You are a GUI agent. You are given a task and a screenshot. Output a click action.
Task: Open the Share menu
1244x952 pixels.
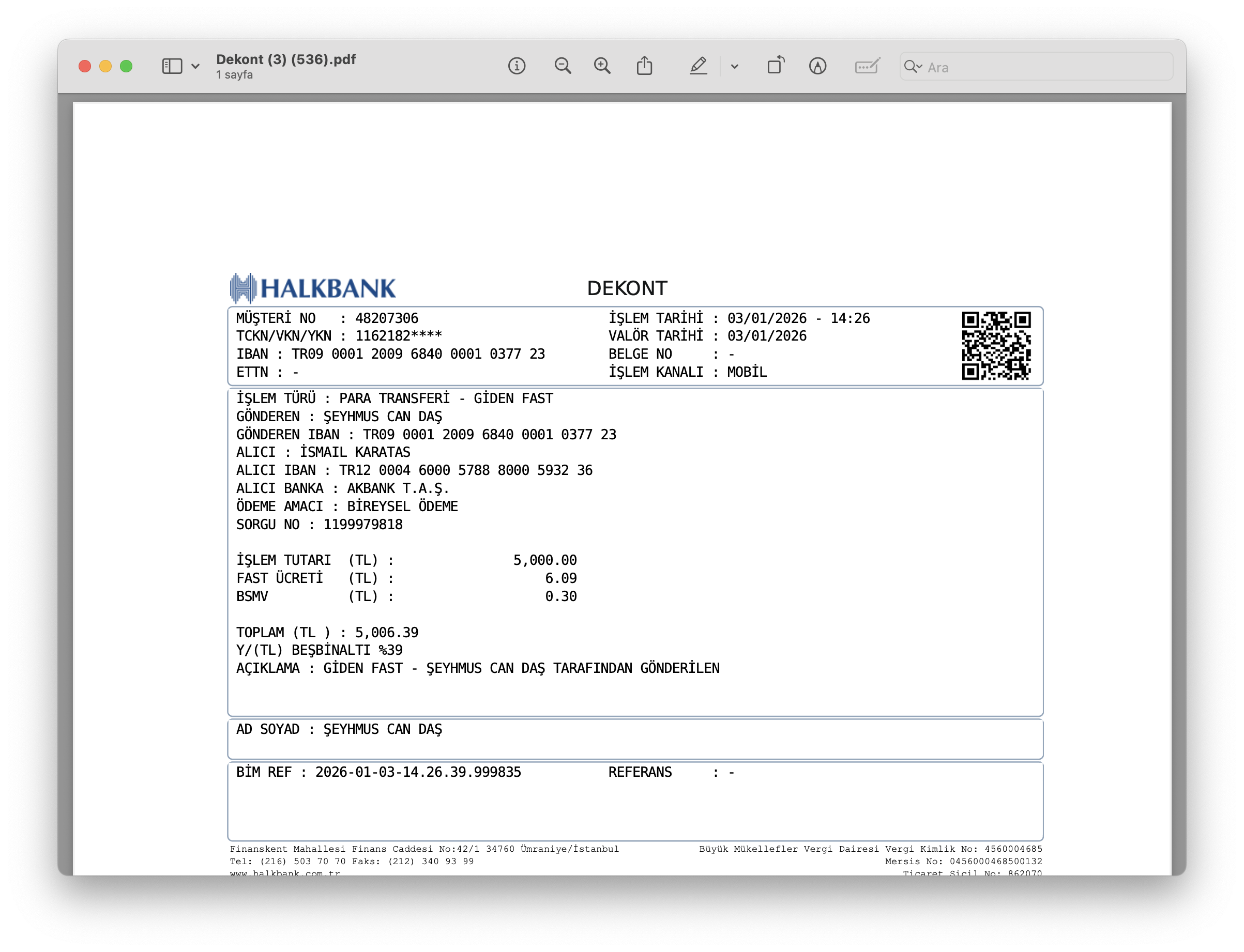tap(644, 66)
